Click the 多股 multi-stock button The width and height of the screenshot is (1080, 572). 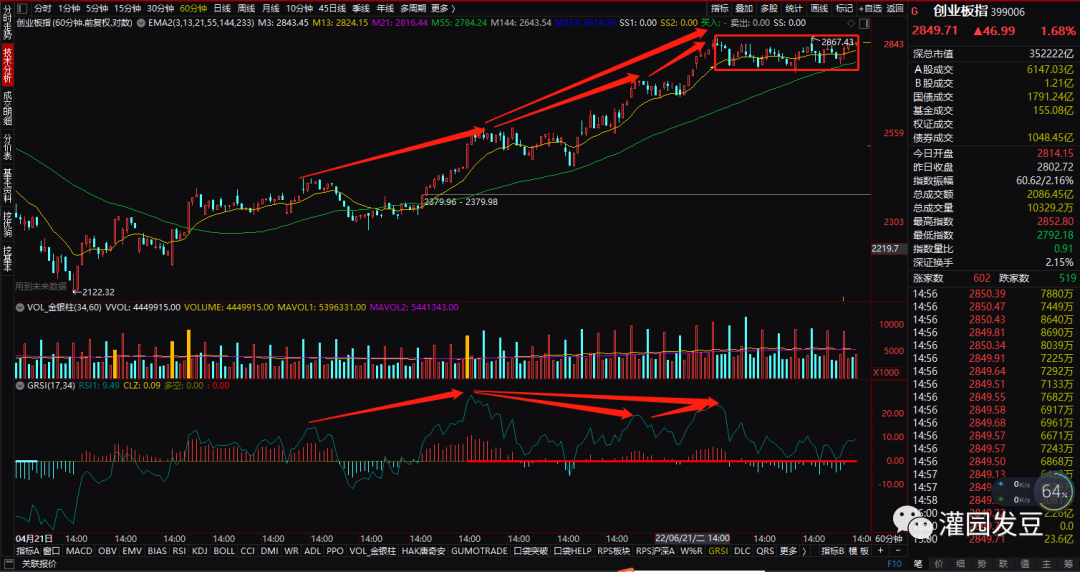[x=769, y=8]
